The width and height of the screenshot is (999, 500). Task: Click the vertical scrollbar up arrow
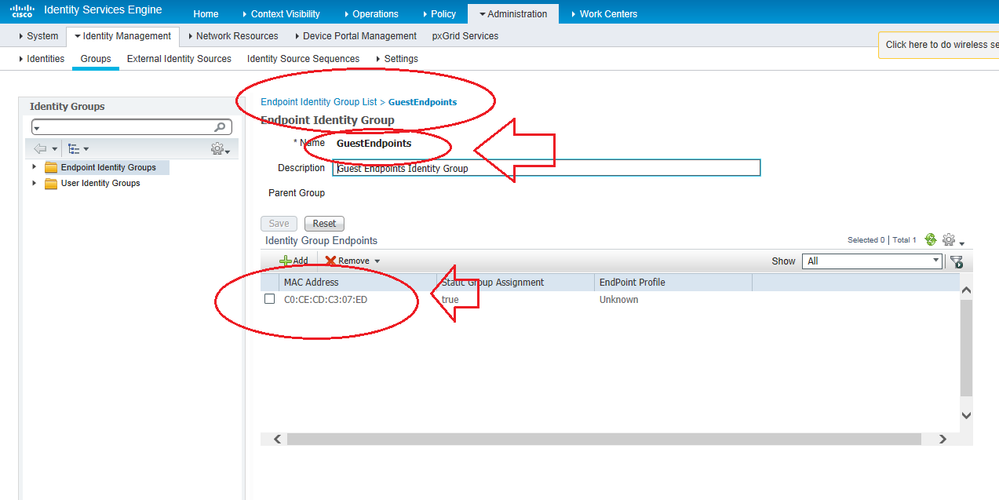tap(966, 290)
